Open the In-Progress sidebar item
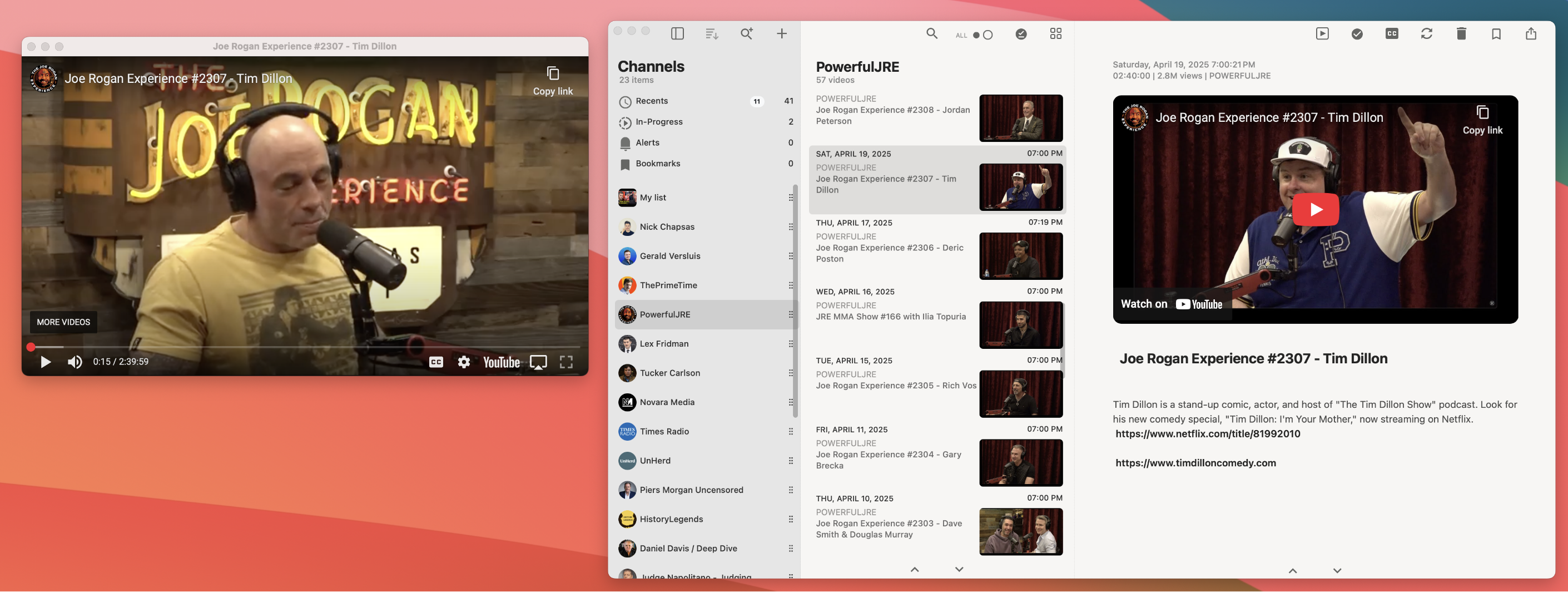1568x592 pixels. pos(658,122)
